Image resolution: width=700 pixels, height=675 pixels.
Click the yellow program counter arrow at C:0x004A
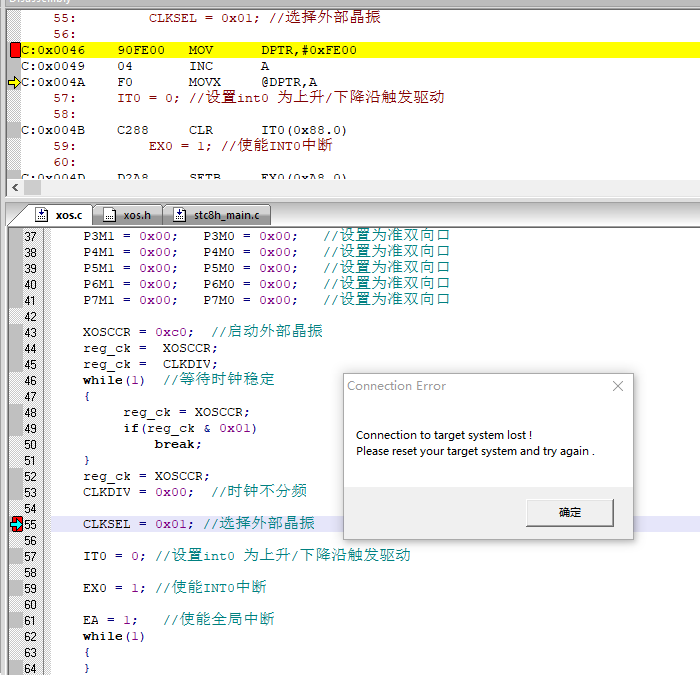coord(14,82)
